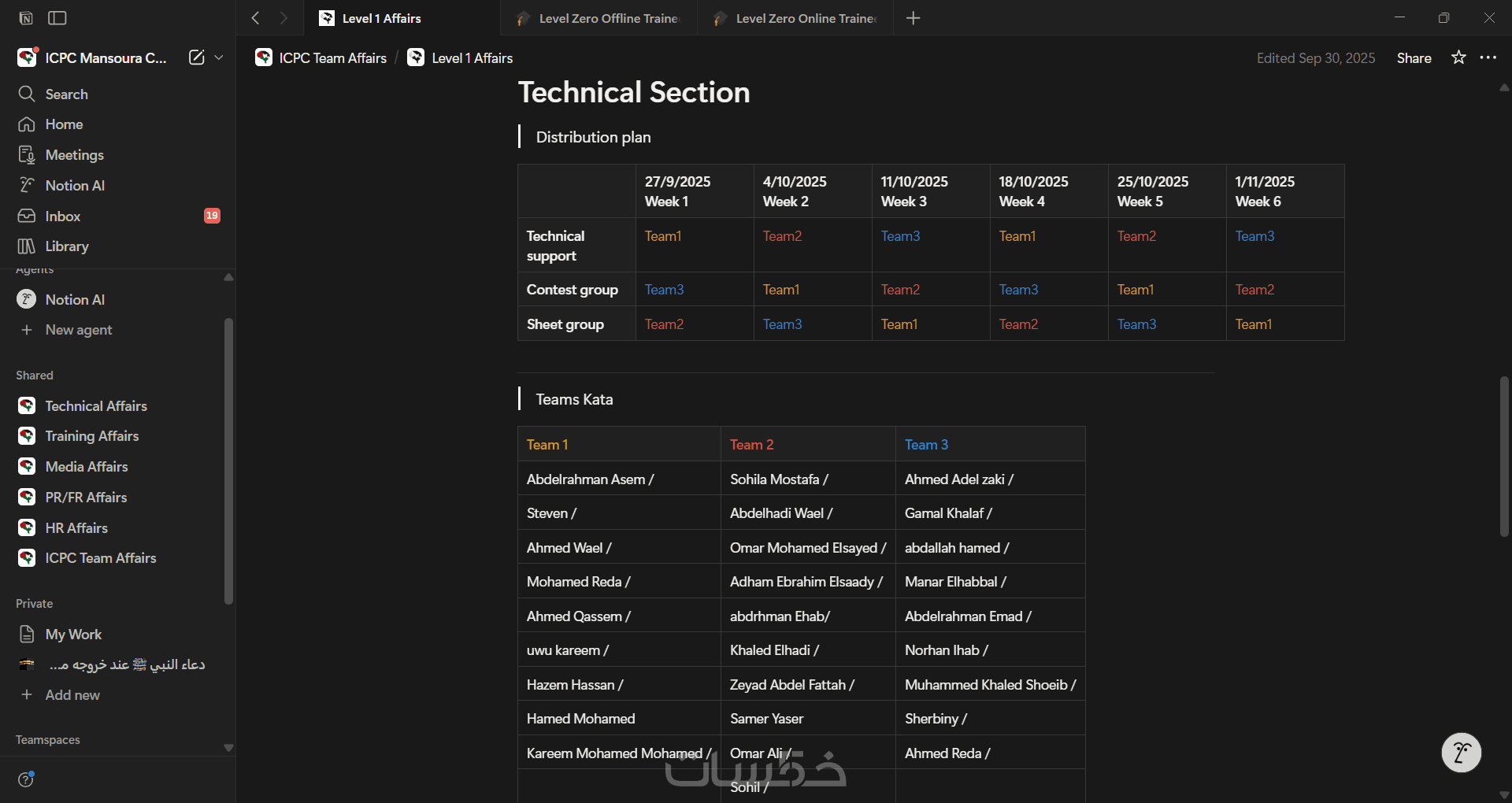Viewport: 1512px width, 803px height.
Task: Click the floating Notion AI assistant button
Action: click(1461, 753)
